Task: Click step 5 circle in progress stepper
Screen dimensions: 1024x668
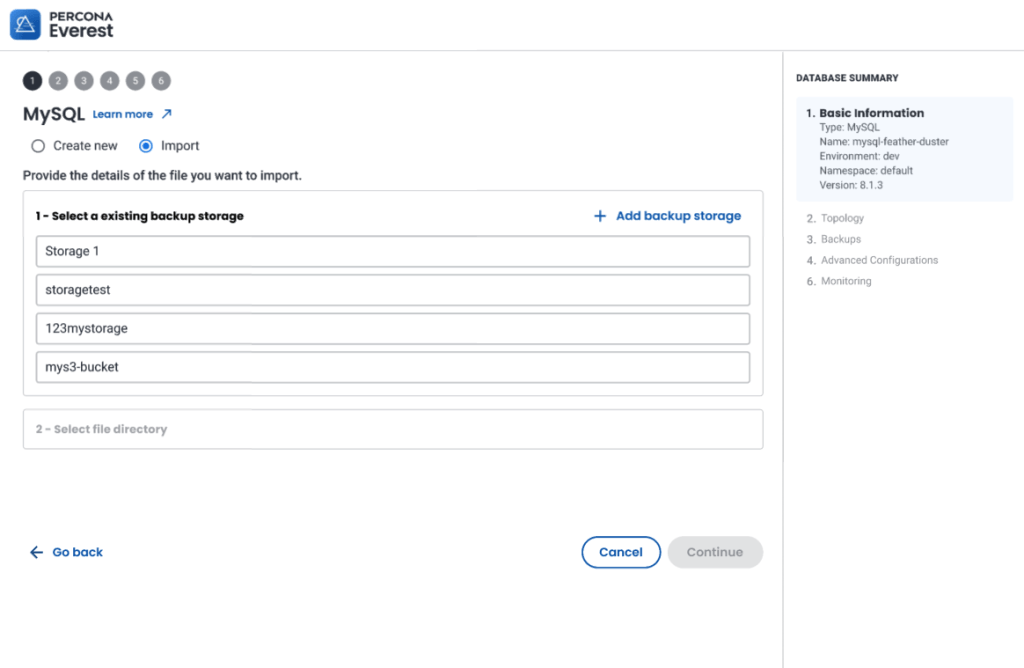Action: [x=136, y=81]
